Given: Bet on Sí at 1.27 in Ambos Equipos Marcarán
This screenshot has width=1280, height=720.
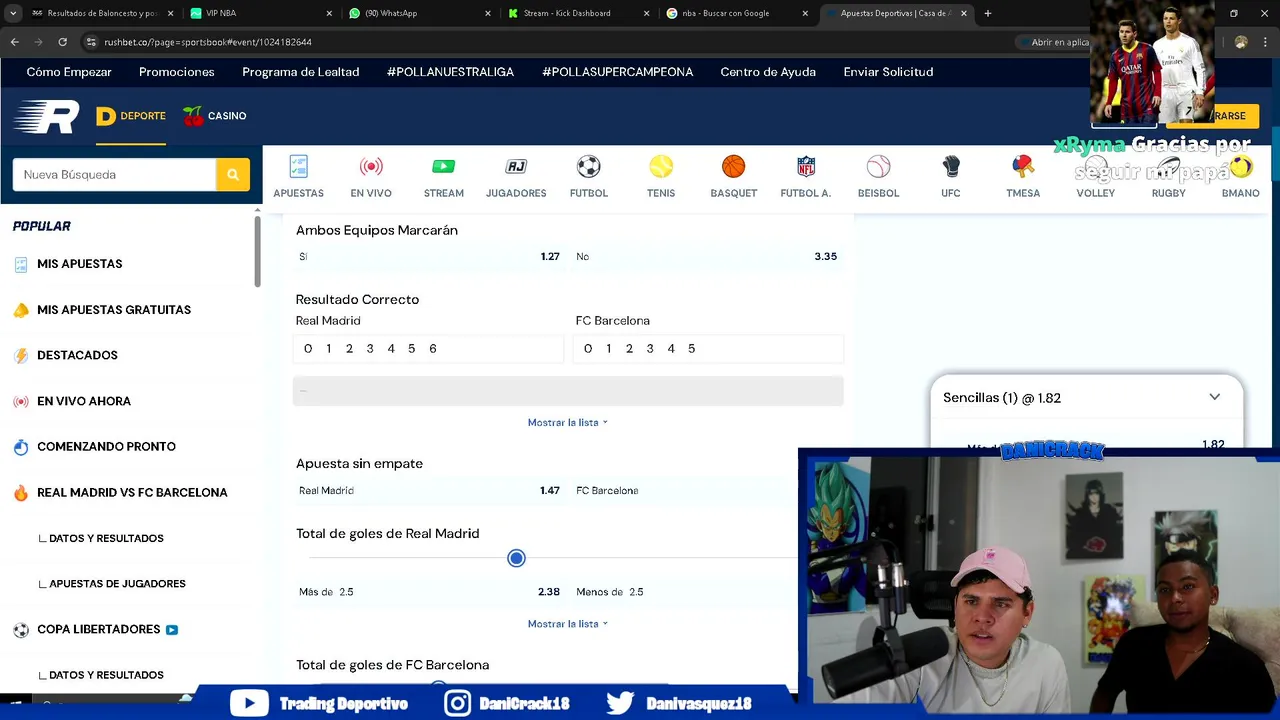Looking at the screenshot, I should click(x=429, y=257).
